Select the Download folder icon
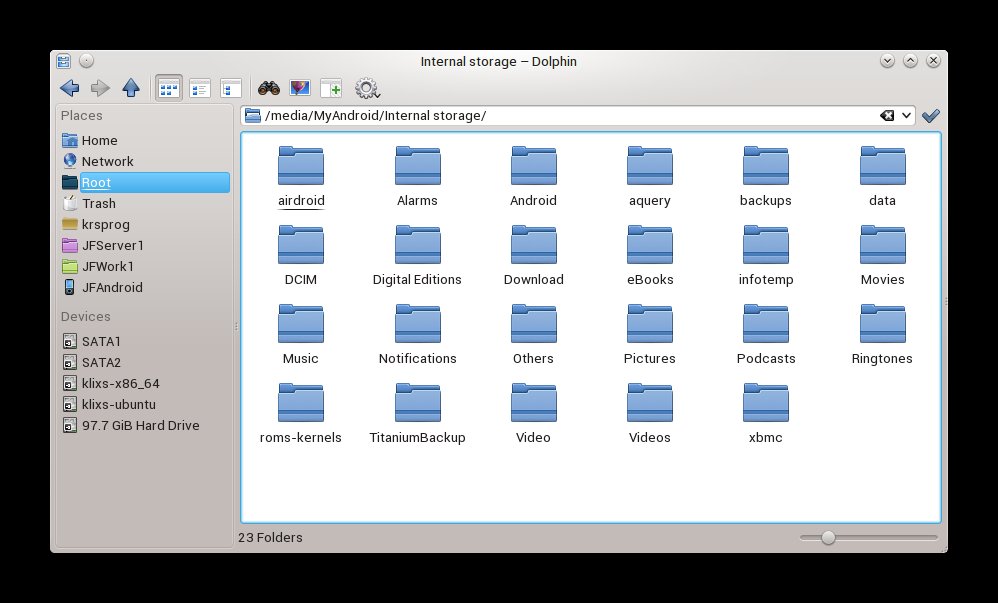The height and width of the screenshot is (603, 998). 533,245
